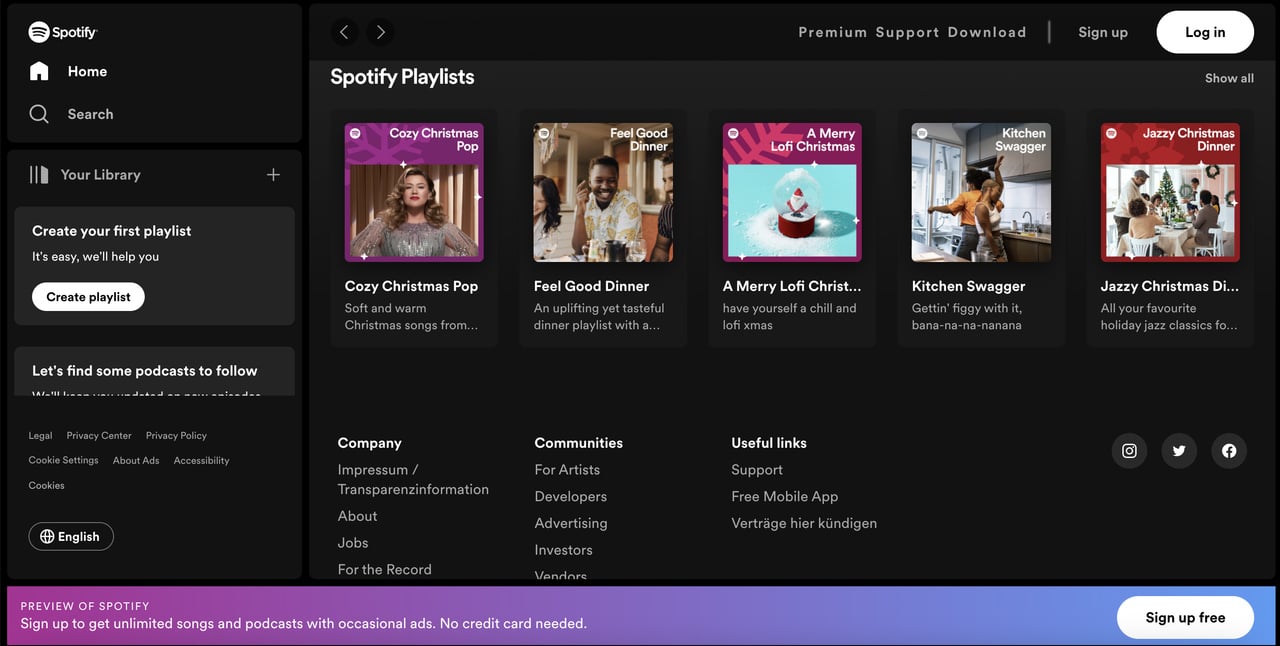Open Verträge hier kündigen link

(804, 523)
